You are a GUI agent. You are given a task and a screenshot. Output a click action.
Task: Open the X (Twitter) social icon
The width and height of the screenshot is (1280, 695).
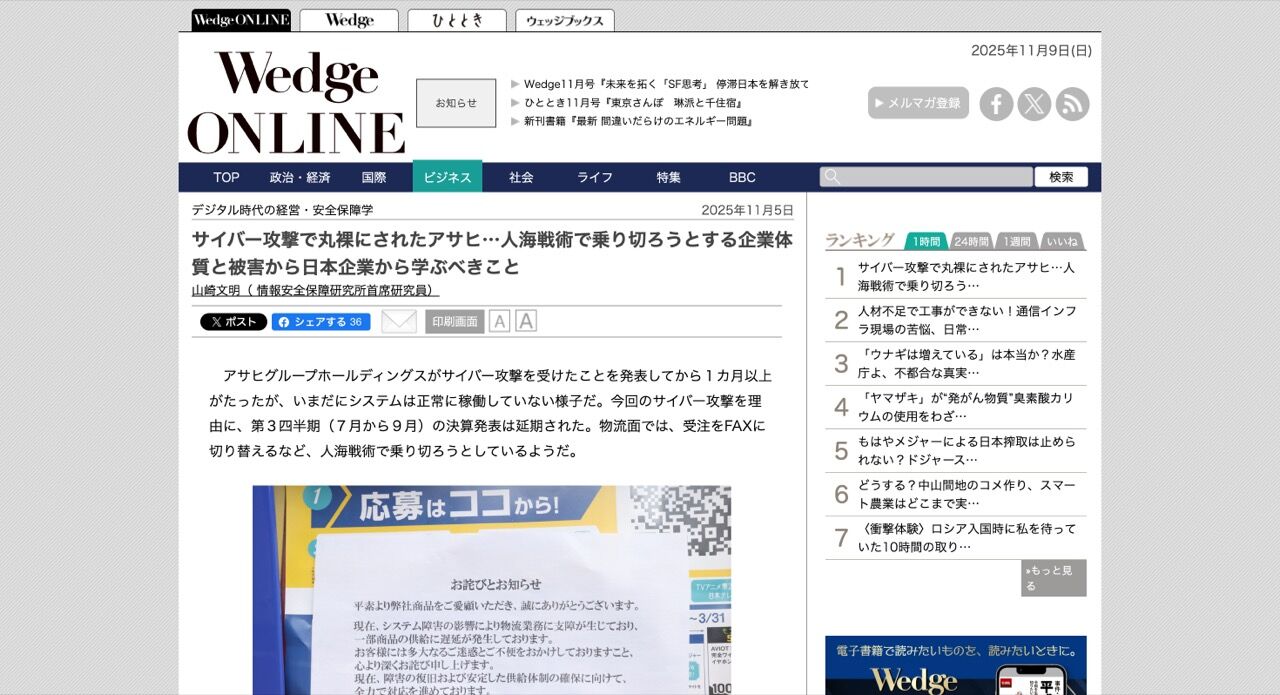click(x=1034, y=104)
